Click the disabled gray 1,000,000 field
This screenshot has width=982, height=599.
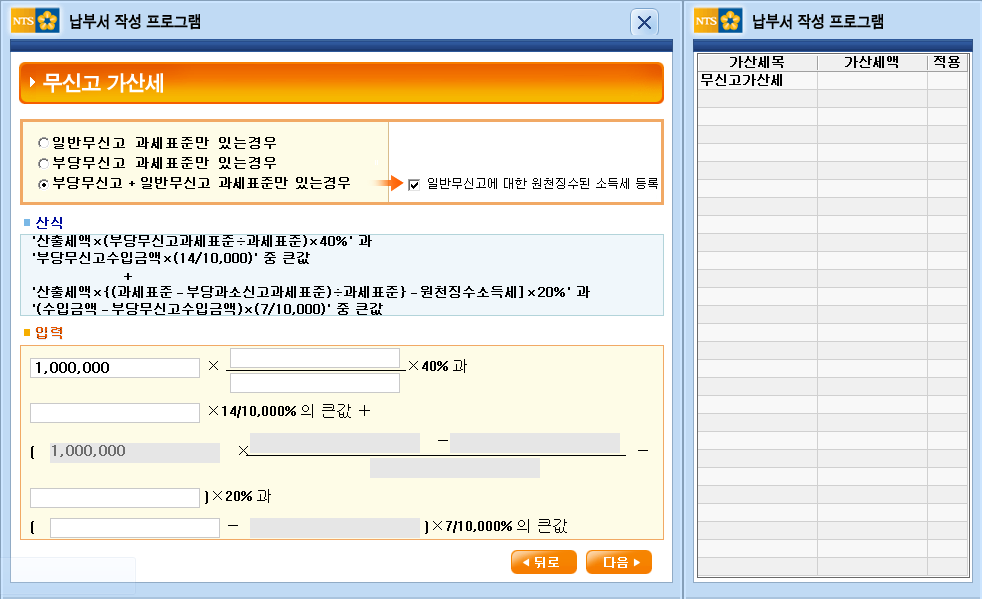pyautogui.click(x=135, y=452)
